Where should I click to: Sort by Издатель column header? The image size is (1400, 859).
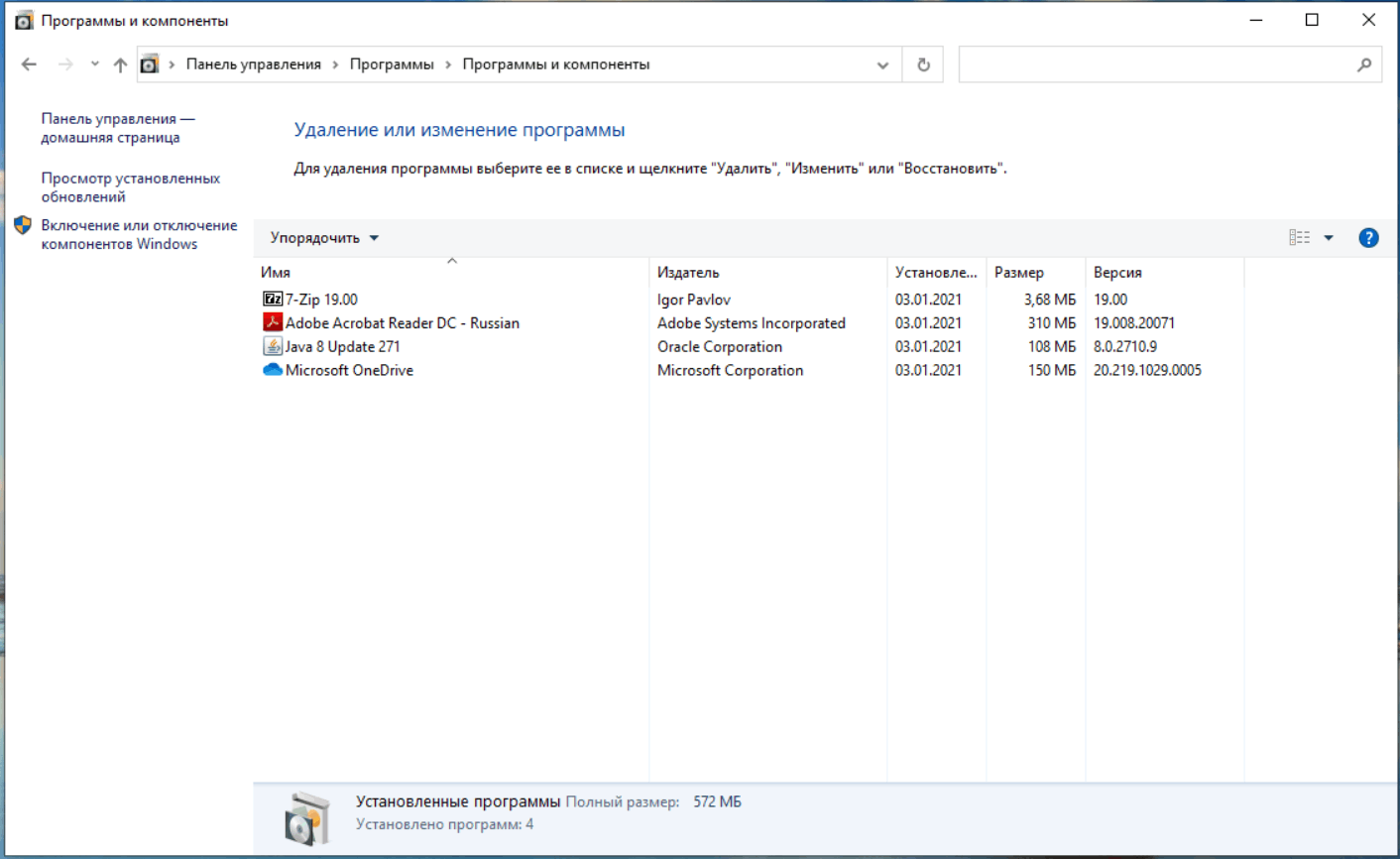(x=768, y=272)
